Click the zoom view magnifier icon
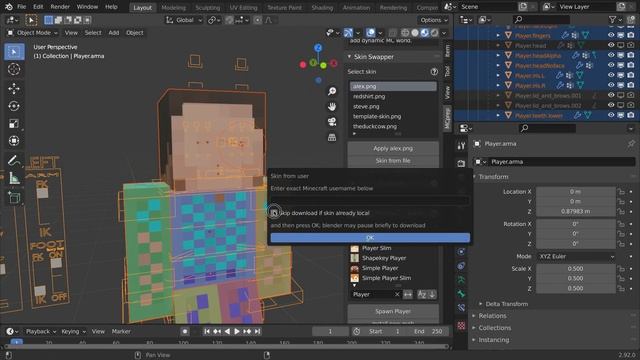 [x=332, y=91]
